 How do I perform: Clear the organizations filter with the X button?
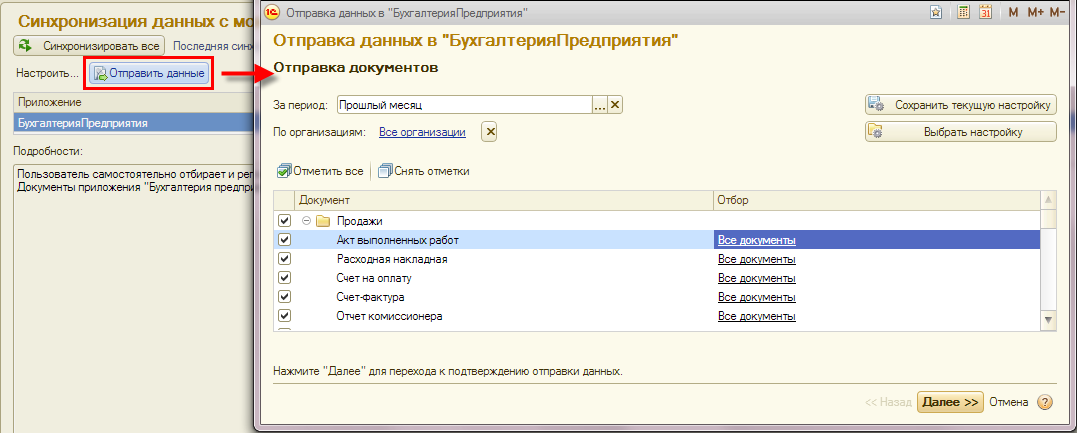(489, 132)
